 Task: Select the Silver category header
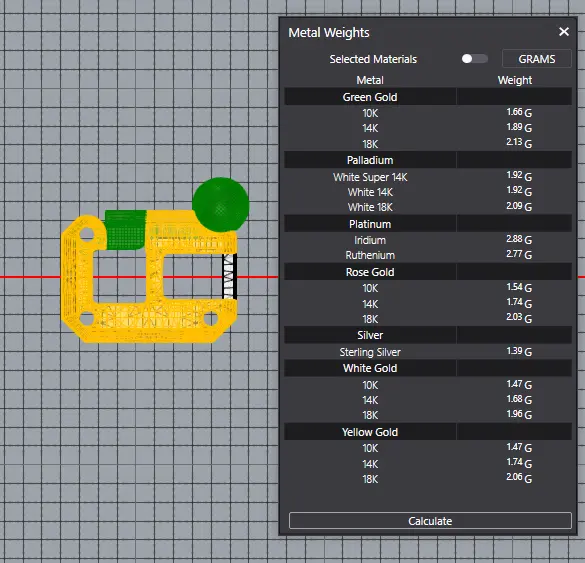click(x=428, y=335)
